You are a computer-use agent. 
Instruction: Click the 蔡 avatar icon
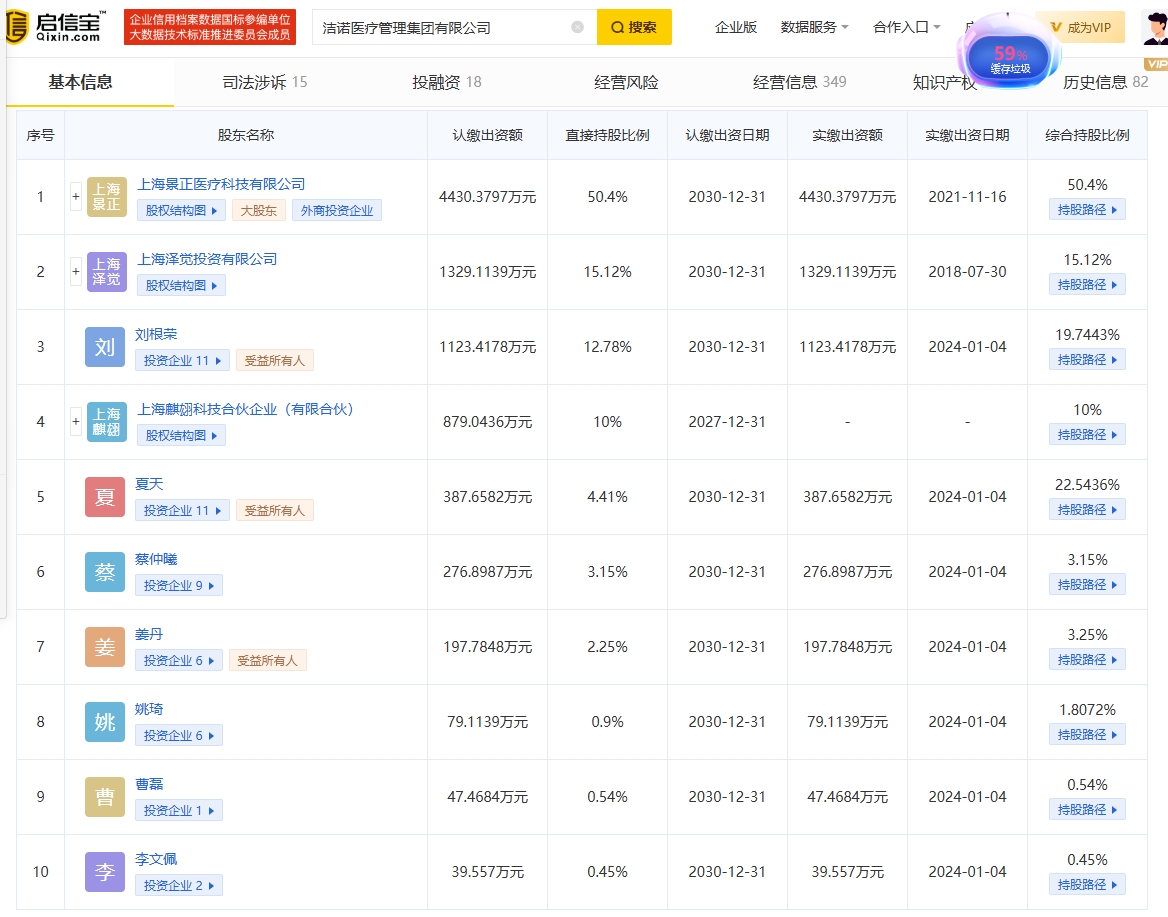click(x=105, y=571)
